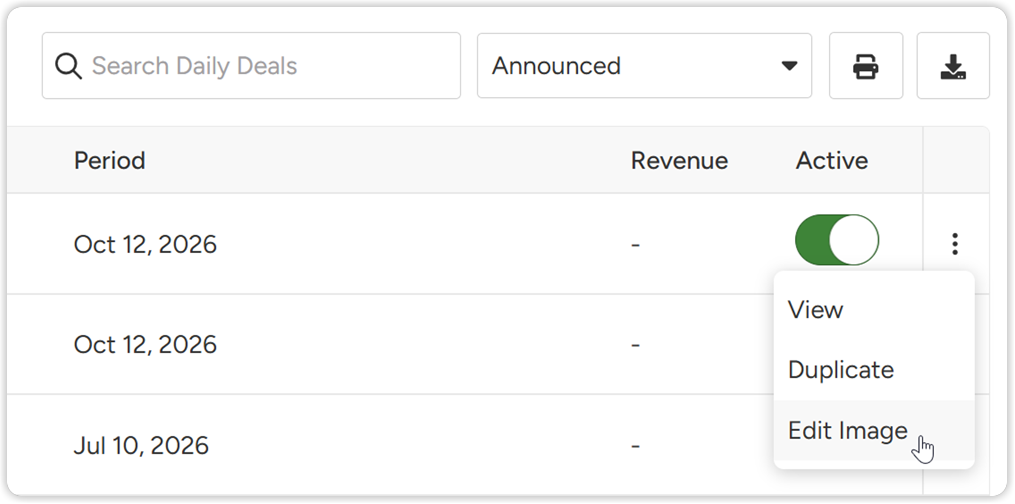This screenshot has height=504, width=1015.
Task: Click the revenue dash in the middle row
Action: [x=636, y=345]
